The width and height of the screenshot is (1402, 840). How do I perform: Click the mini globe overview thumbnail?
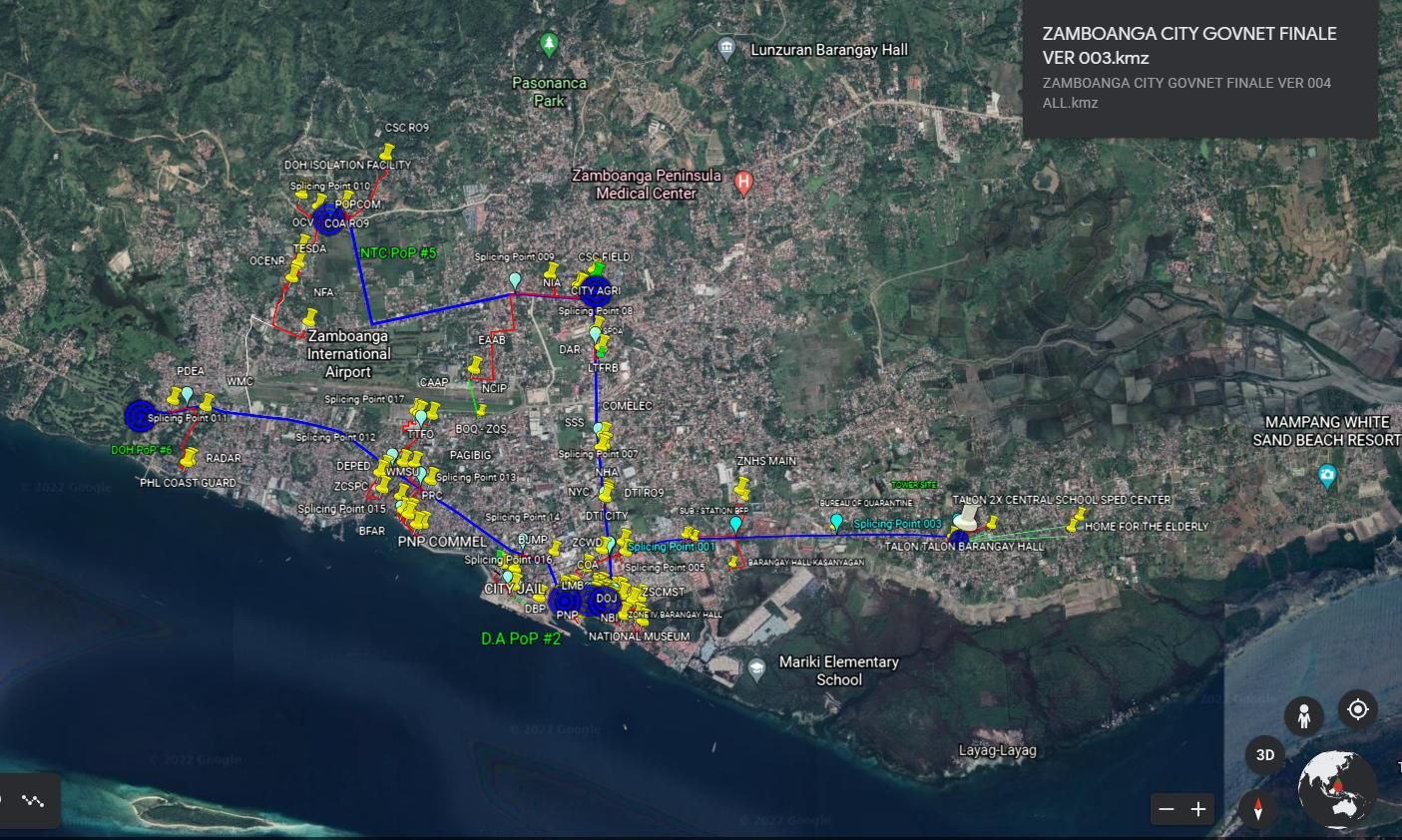point(1337,788)
